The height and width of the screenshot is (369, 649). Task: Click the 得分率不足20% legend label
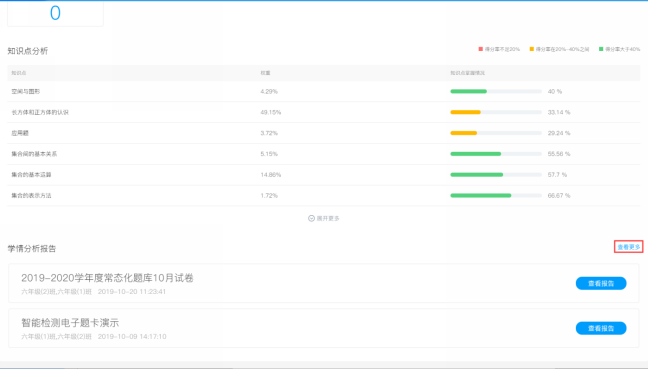(502, 49)
